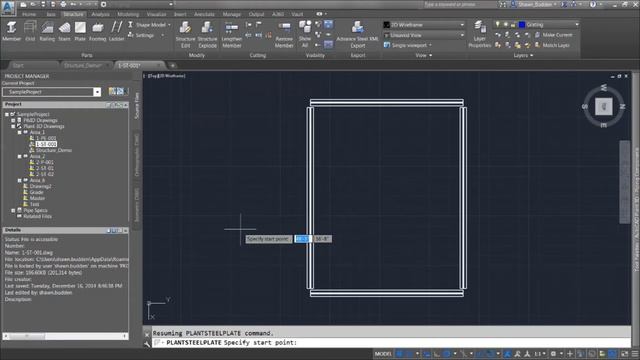
Task: Click the Restore Member tool
Action: 284,35
